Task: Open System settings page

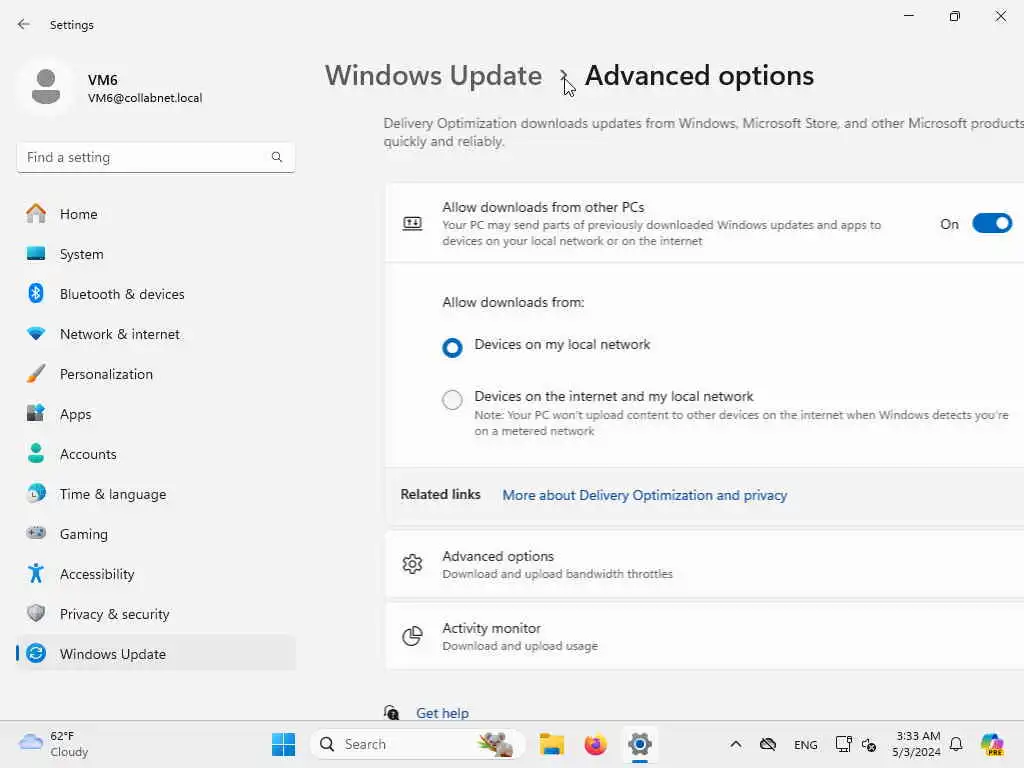Action: (x=82, y=253)
